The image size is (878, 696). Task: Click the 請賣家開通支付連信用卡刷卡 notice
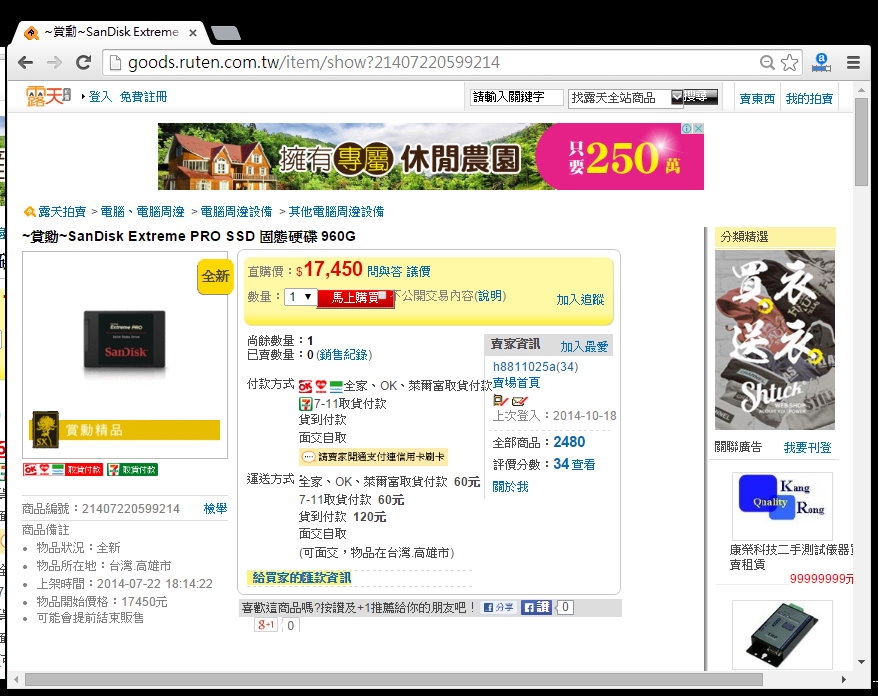click(373, 457)
